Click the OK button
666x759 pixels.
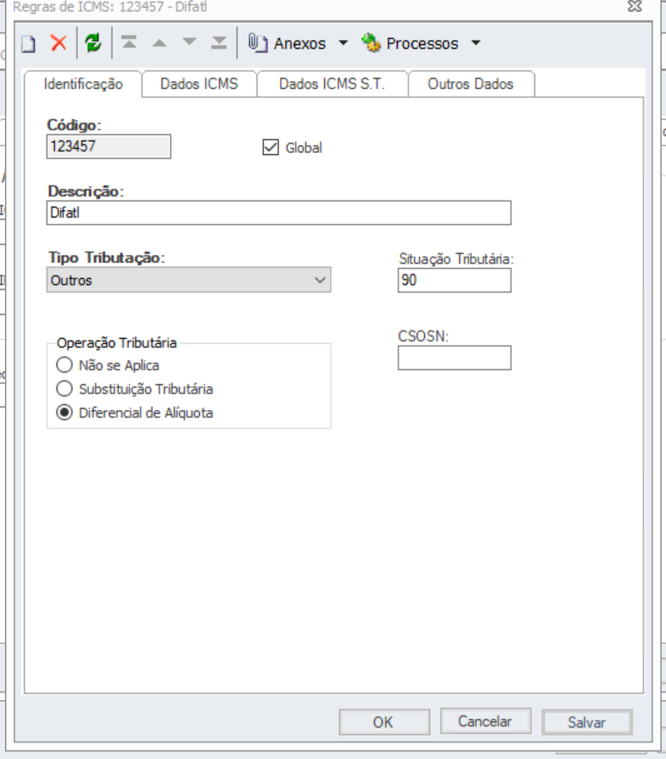tap(384, 722)
